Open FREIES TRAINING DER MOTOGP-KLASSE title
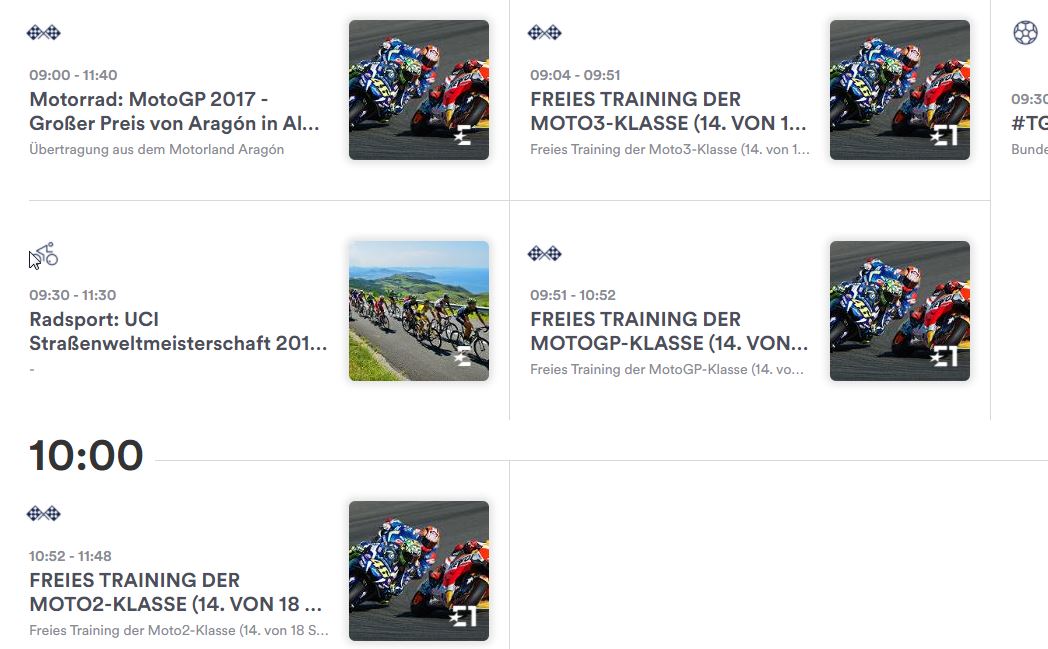This screenshot has height=649, width=1048. 669,331
